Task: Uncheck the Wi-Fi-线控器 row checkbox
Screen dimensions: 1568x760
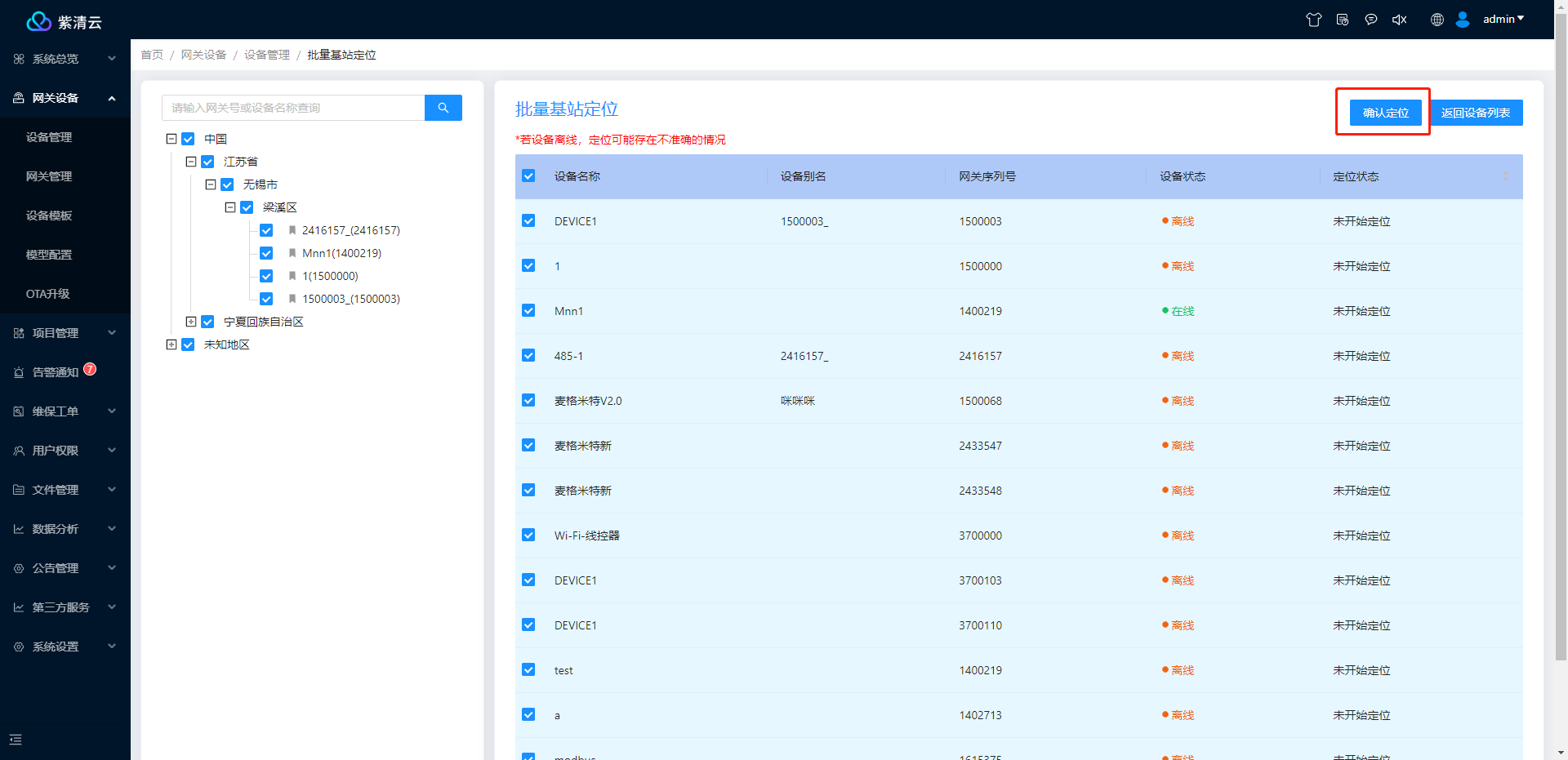Action: pyautogui.click(x=528, y=535)
